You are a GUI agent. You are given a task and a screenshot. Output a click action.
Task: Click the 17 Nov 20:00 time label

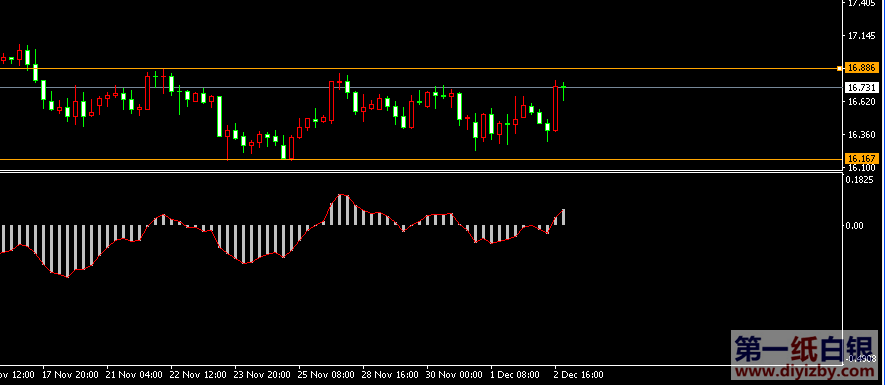(71, 375)
